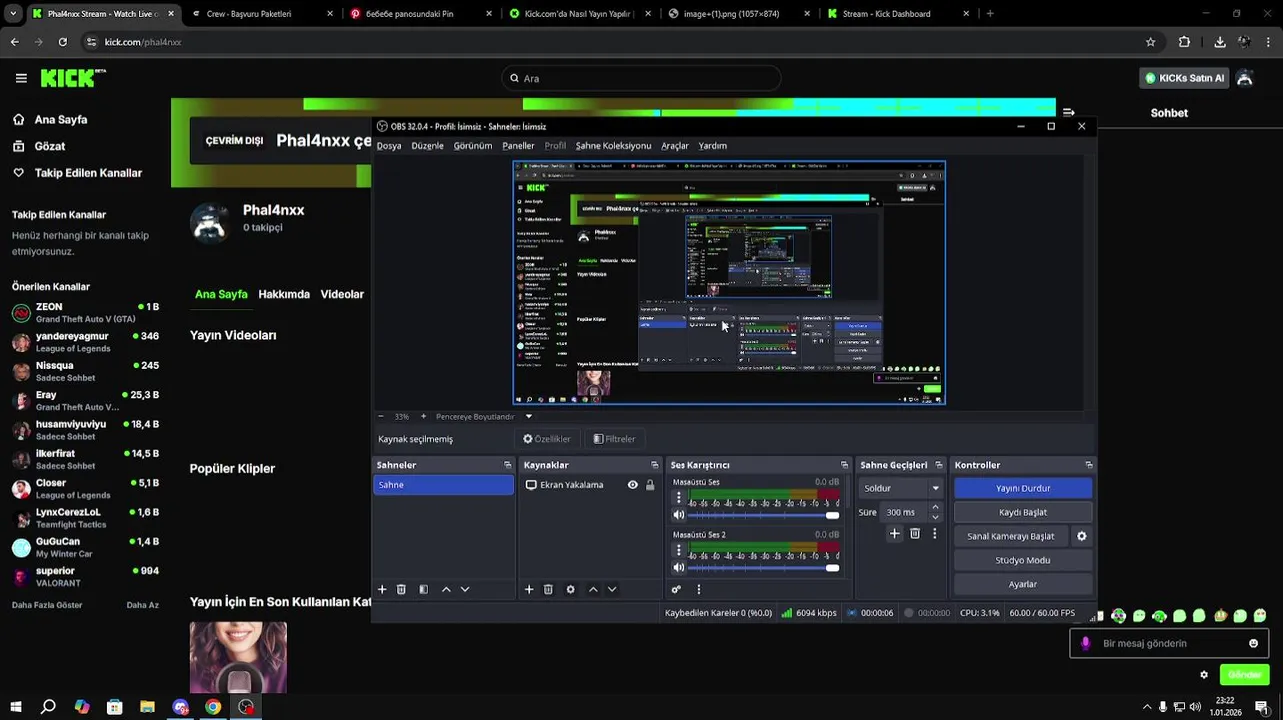Open the Yardım menu in OBS
1283x720 pixels.
coord(713,146)
